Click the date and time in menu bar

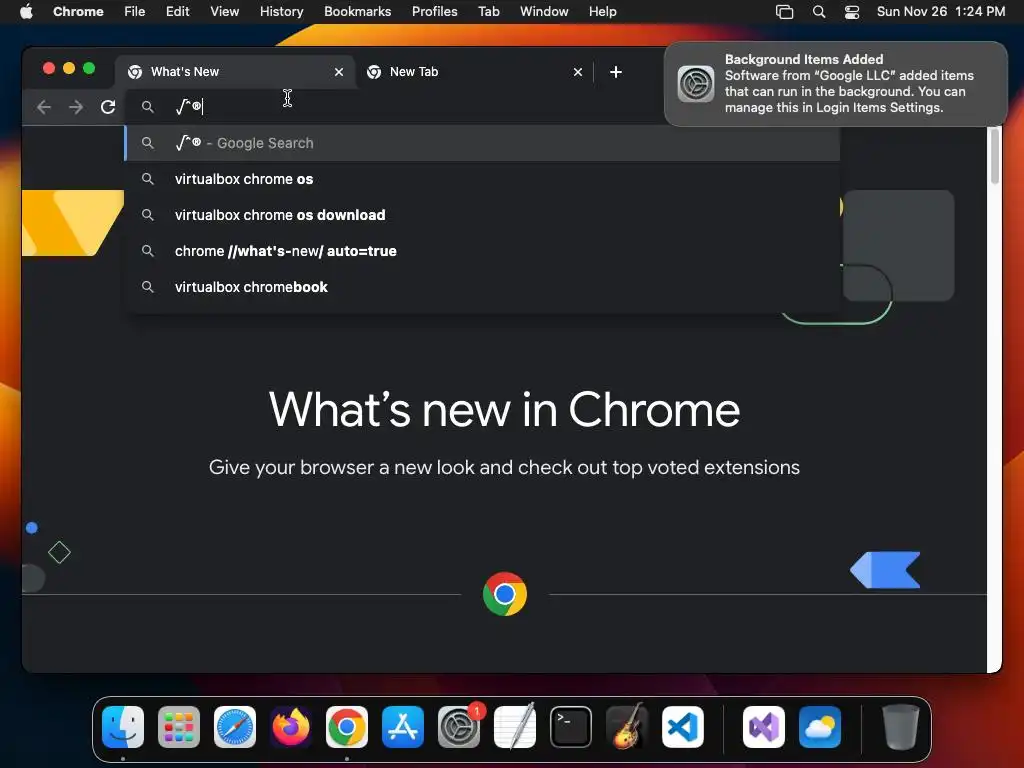pyautogui.click(x=941, y=12)
